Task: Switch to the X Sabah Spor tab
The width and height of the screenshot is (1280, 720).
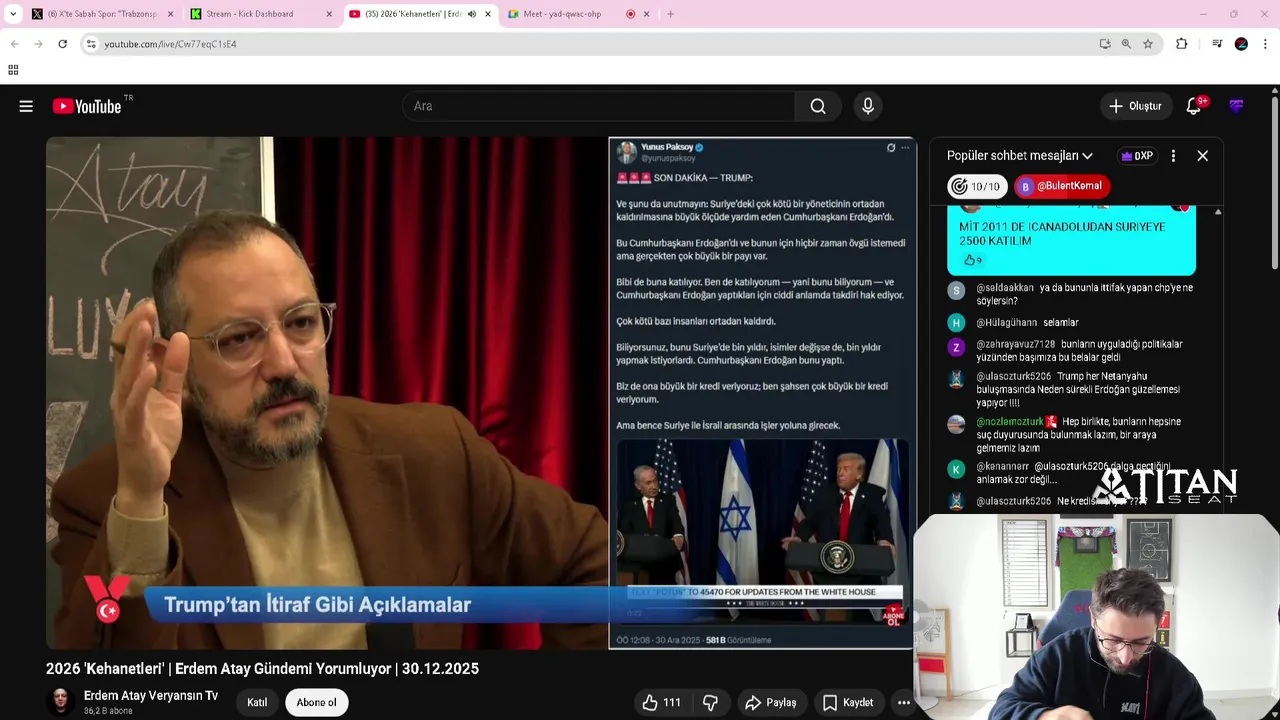Action: [x=101, y=14]
